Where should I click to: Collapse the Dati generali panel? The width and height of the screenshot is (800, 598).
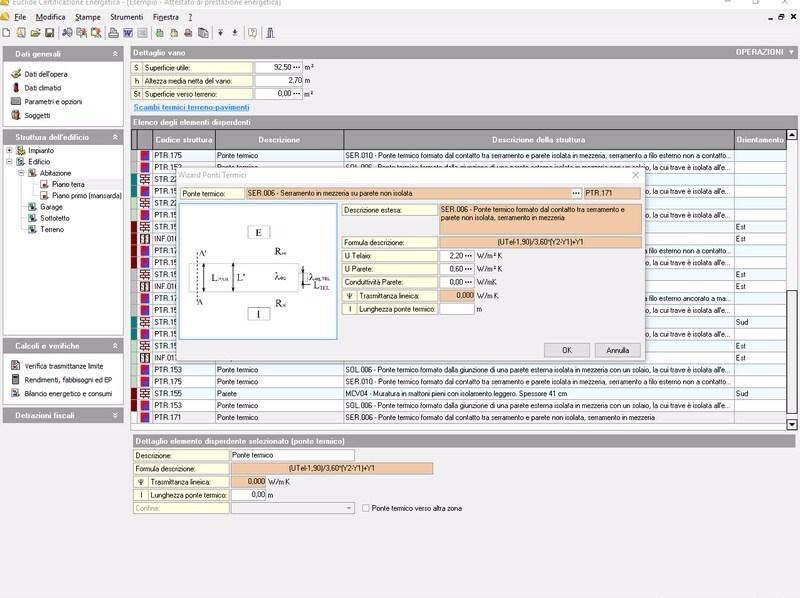point(115,53)
